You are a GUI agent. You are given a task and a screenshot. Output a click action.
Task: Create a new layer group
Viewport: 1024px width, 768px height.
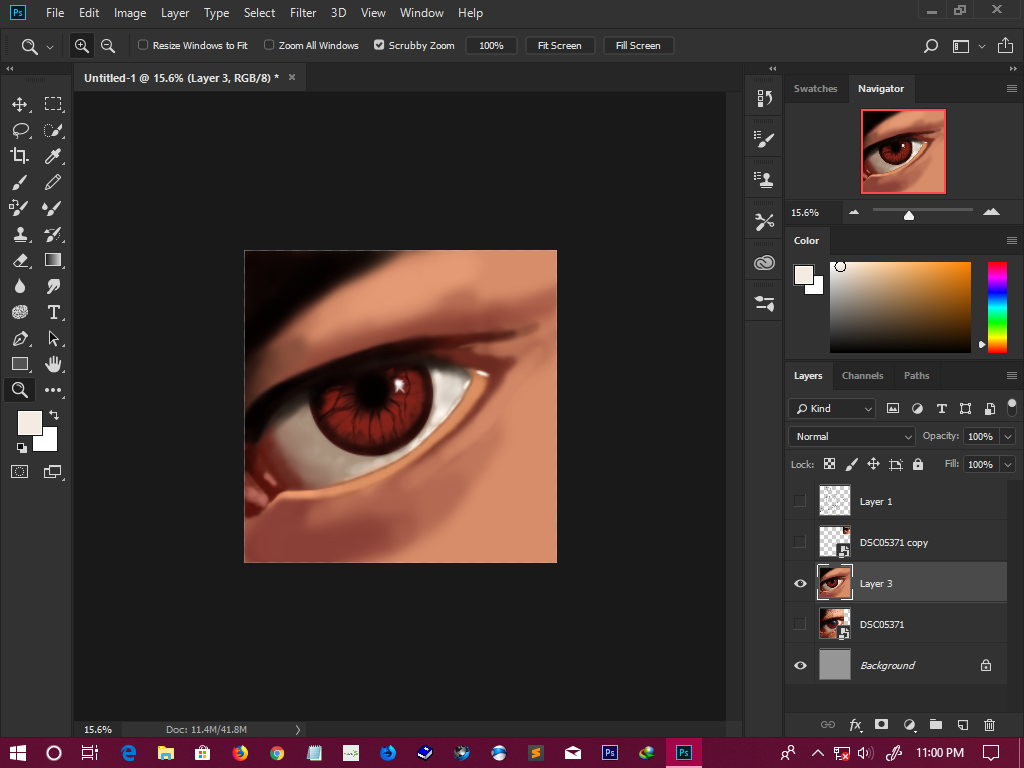pyautogui.click(x=936, y=724)
